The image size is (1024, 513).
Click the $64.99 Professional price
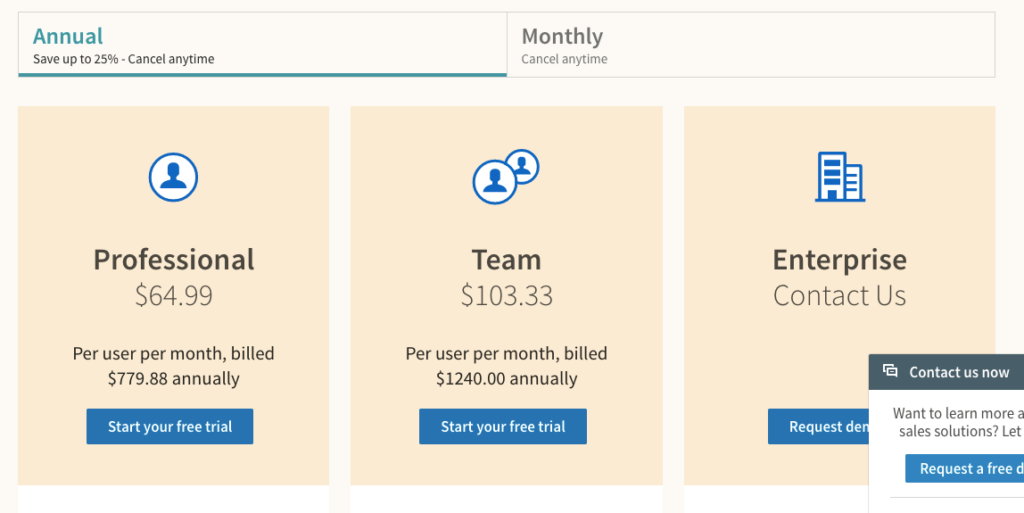coord(174,296)
